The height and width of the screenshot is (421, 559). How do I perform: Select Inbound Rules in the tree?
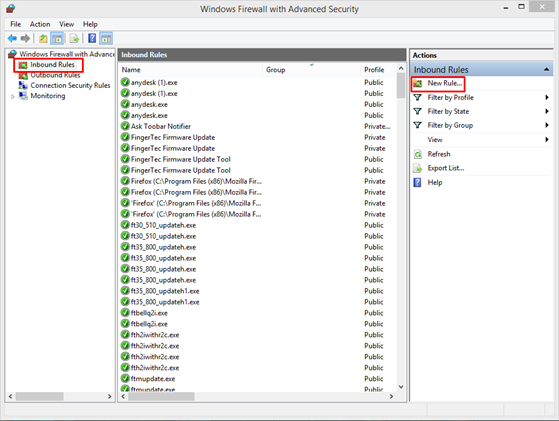[52, 65]
